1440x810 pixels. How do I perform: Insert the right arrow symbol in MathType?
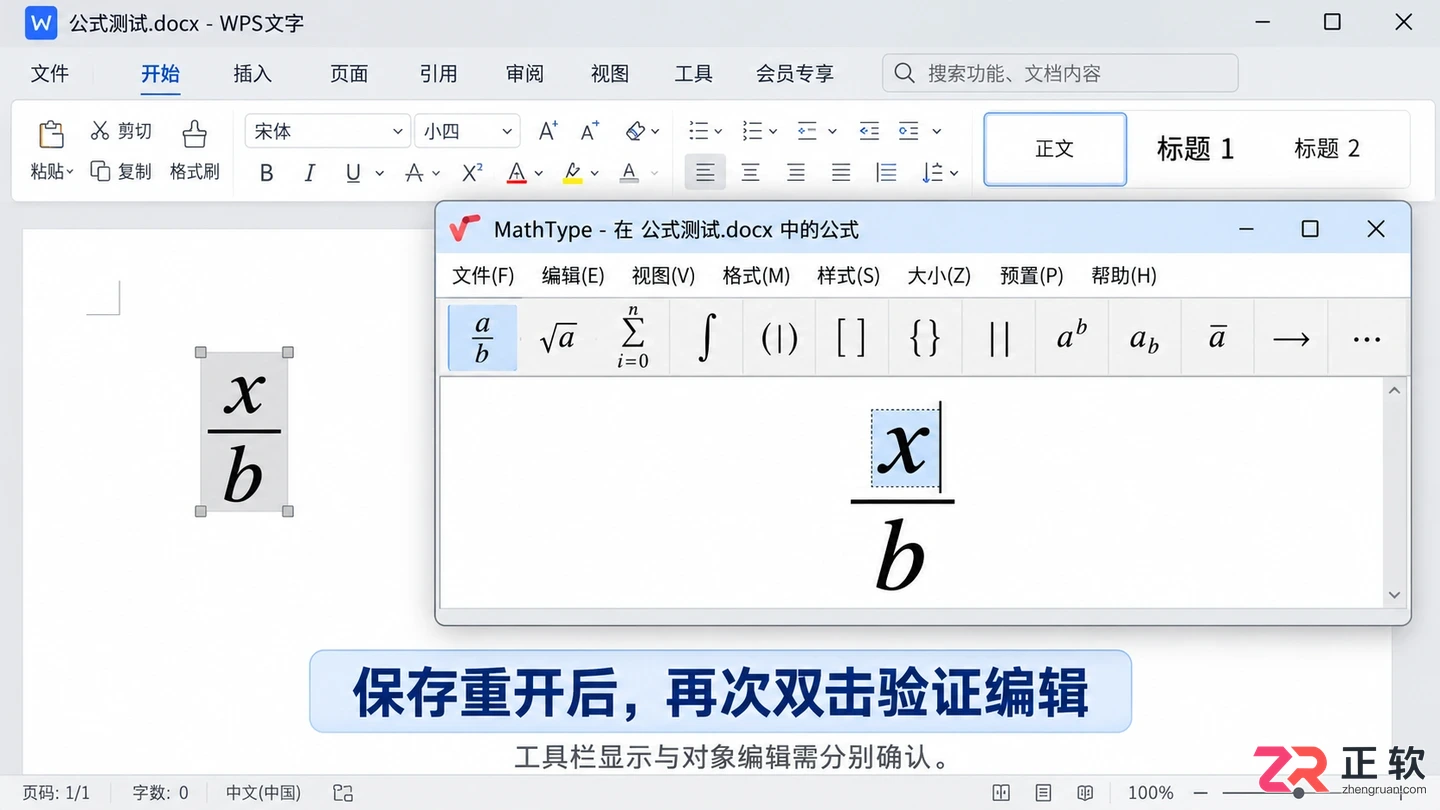coord(1291,339)
